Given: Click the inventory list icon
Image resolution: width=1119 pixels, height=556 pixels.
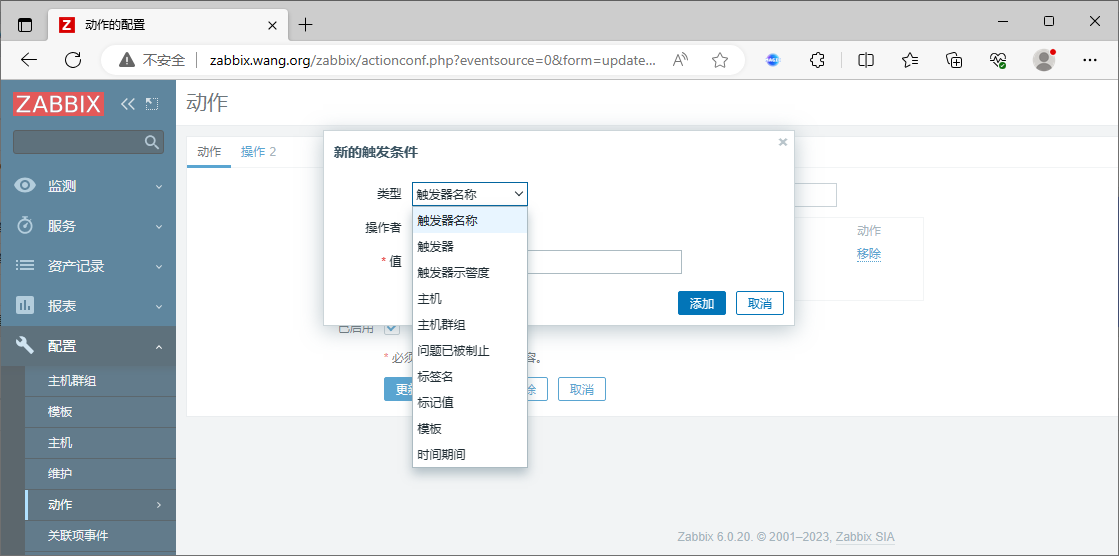Looking at the screenshot, I should [25, 266].
